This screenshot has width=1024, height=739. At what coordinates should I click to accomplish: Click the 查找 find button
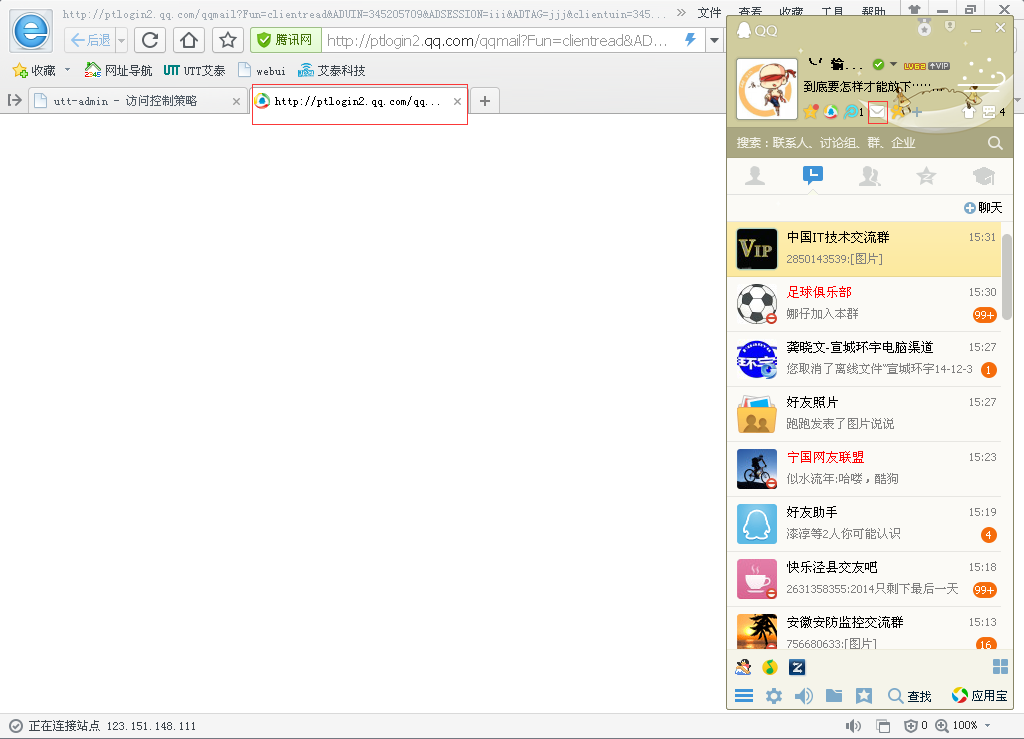(x=910, y=696)
